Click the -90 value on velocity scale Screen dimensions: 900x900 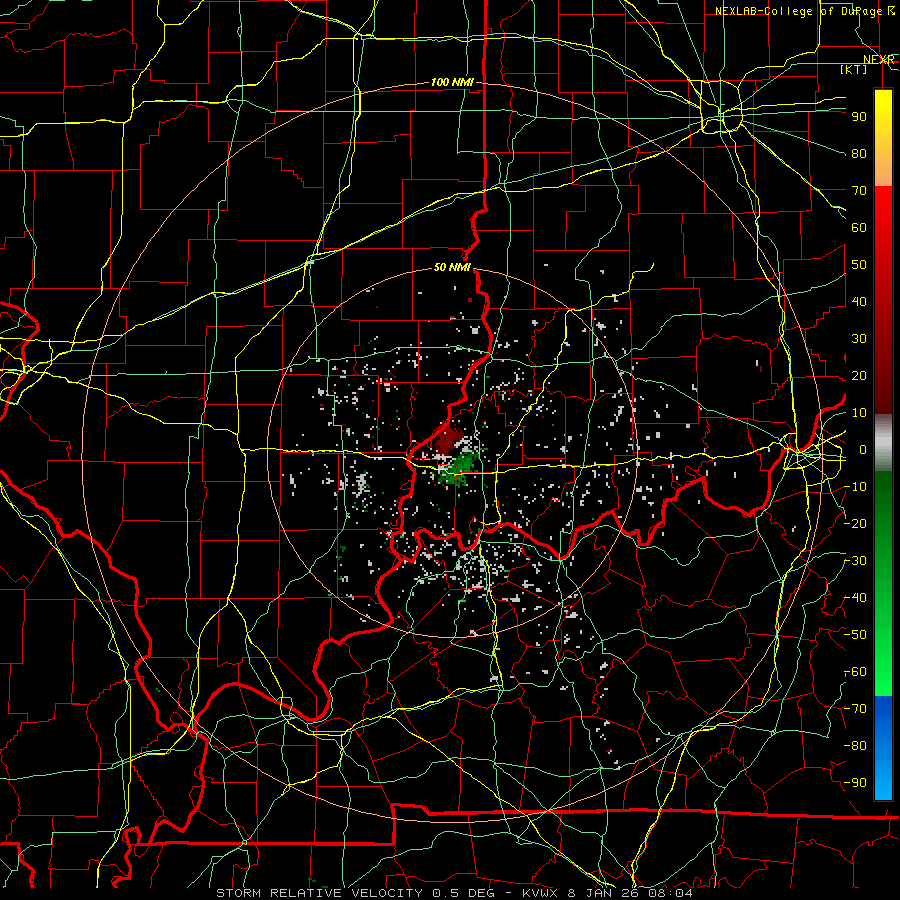pos(856,783)
